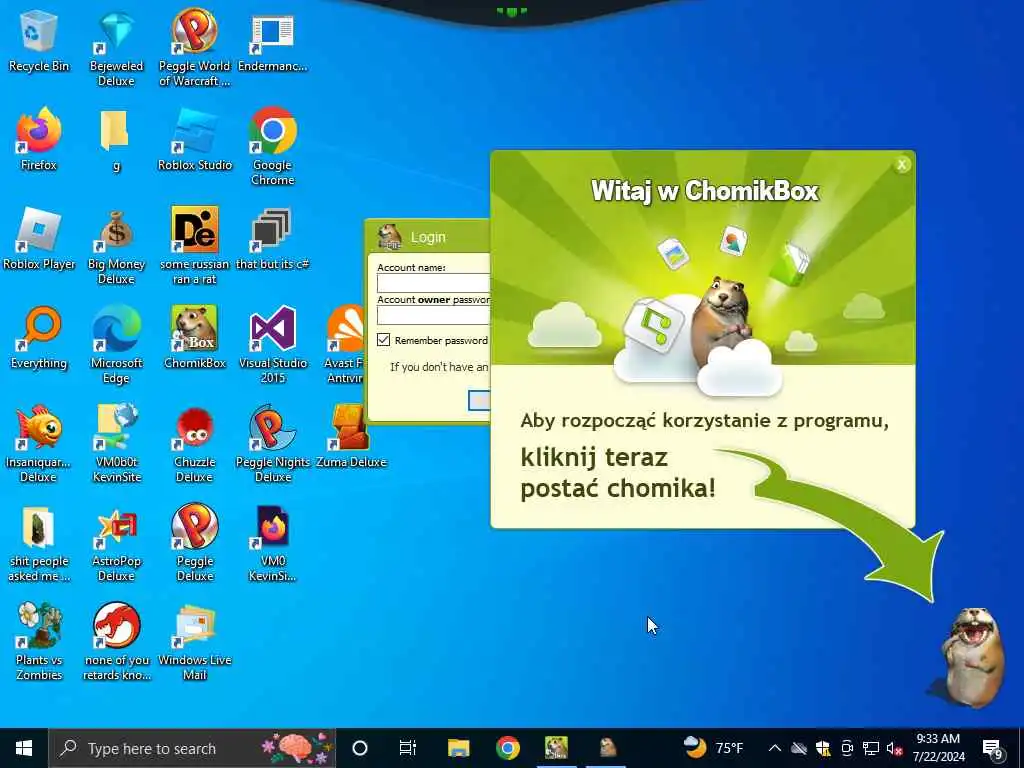Image resolution: width=1024 pixels, height=768 pixels.
Task: Open the Windows Start menu
Action: coord(24,748)
